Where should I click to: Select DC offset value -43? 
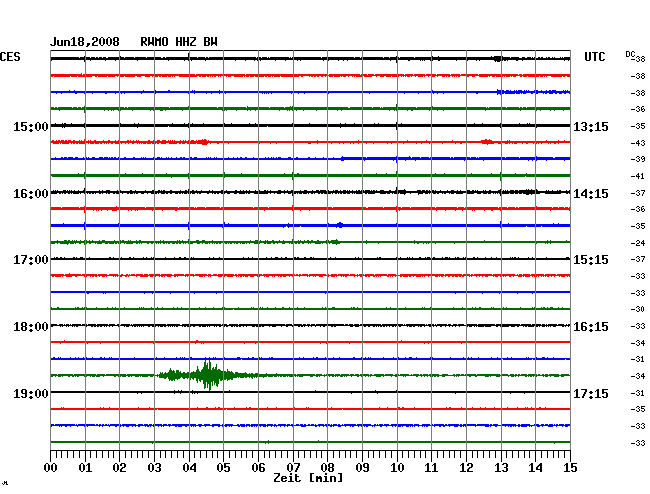point(638,143)
